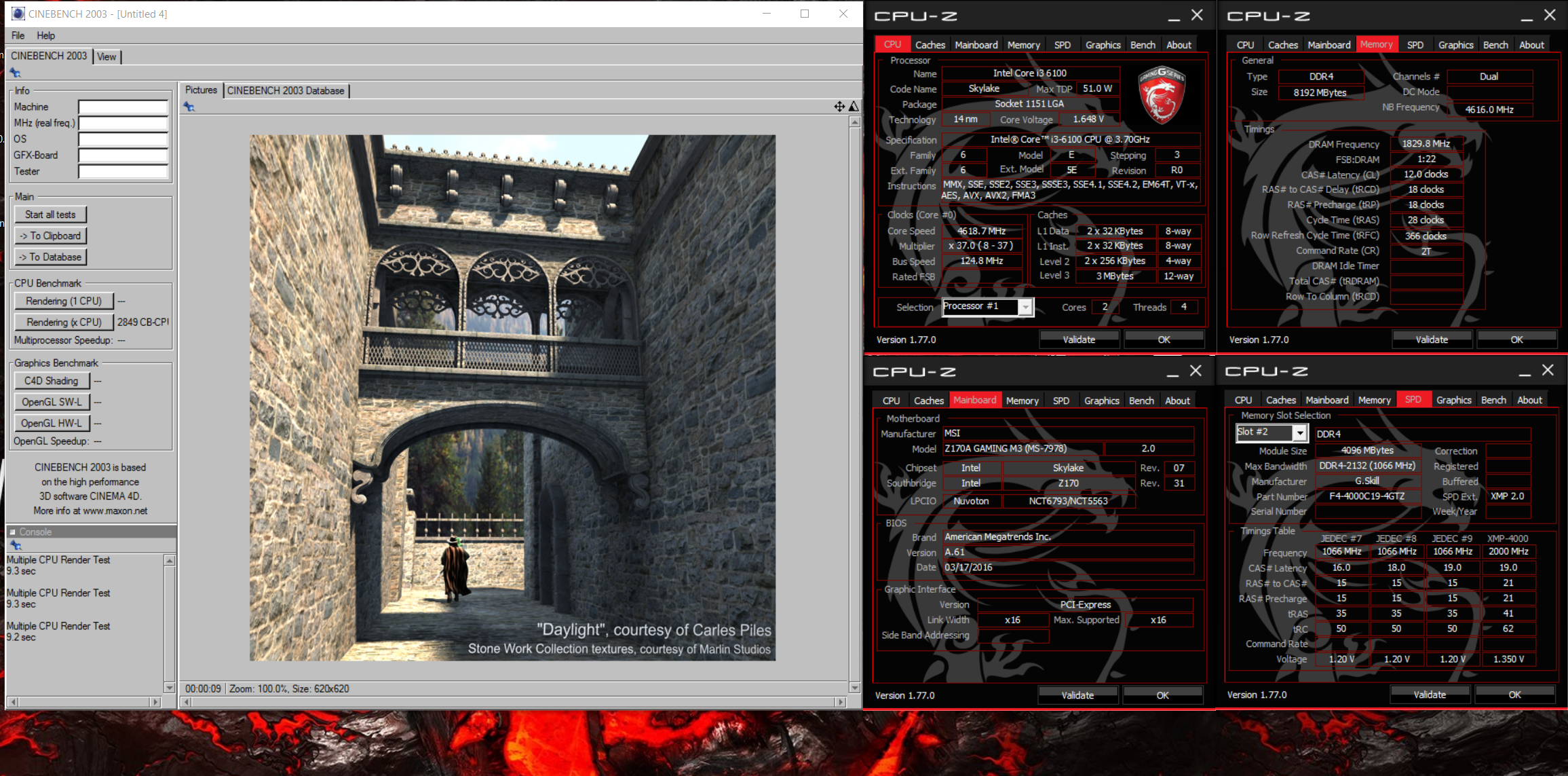Click the pin icon in Pictures panel

pyautogui.click(x=189, y=107)
